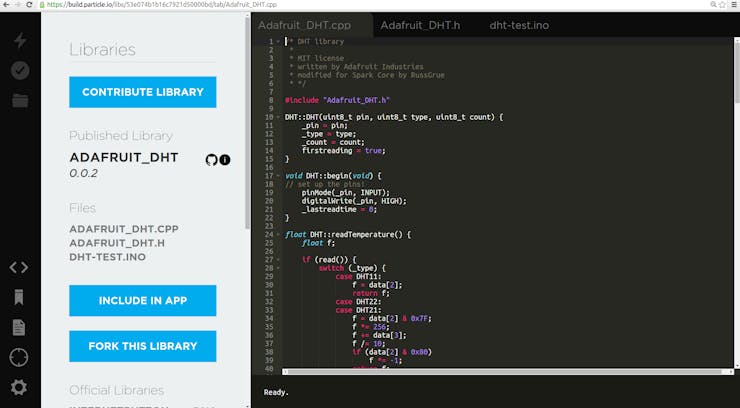This screenshot has height=408, width=740.
Task: Click the line 'digitalWrite(_pin, HIGH);'
Action: [x=354, y=201]
